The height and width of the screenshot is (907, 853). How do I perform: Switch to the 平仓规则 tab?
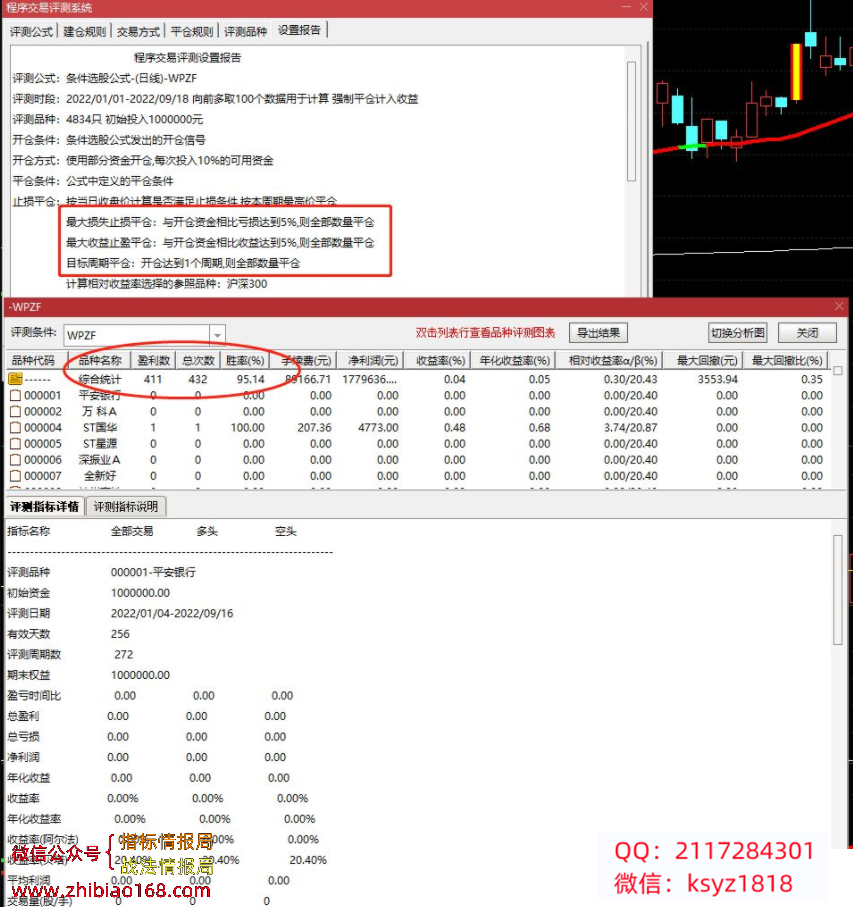(192, 32)
